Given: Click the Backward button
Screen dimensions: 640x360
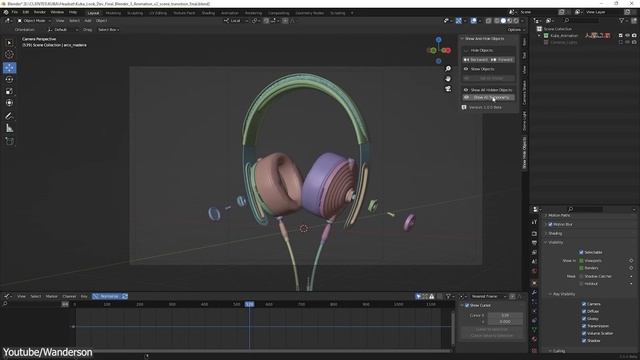Looking at the screenshot, I should [476, 60].
